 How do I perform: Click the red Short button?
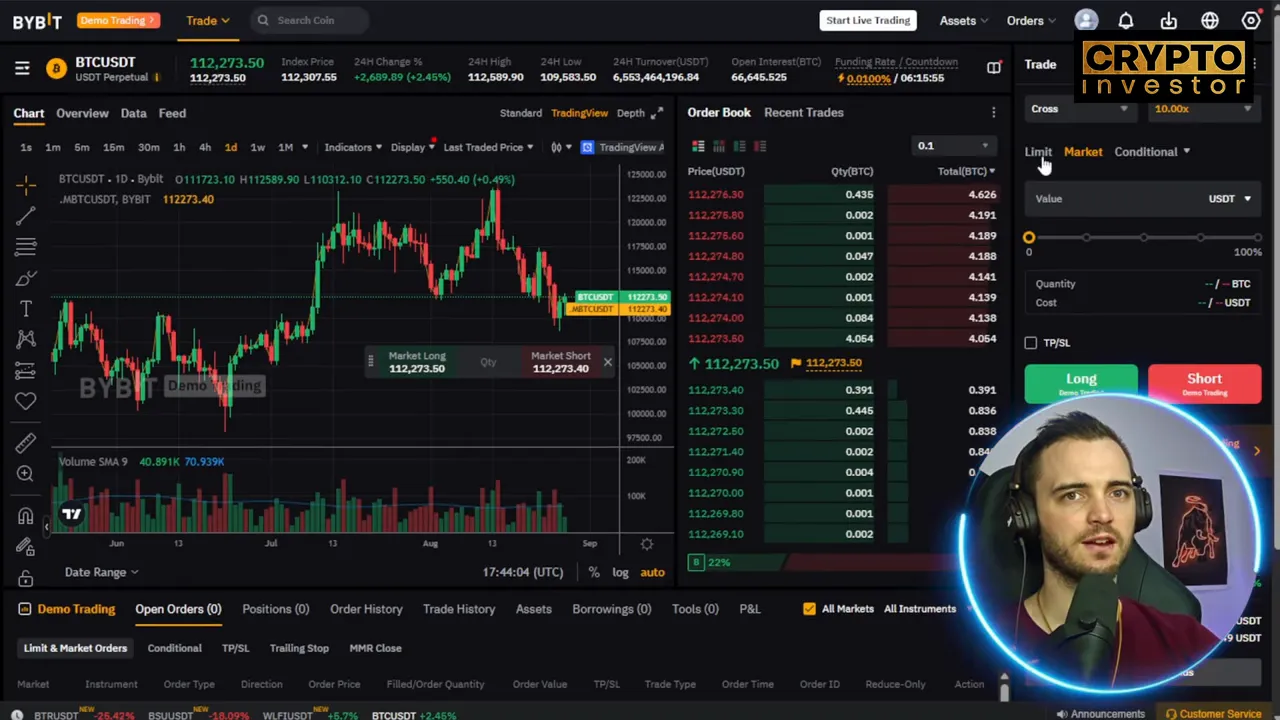[1204, 383]
